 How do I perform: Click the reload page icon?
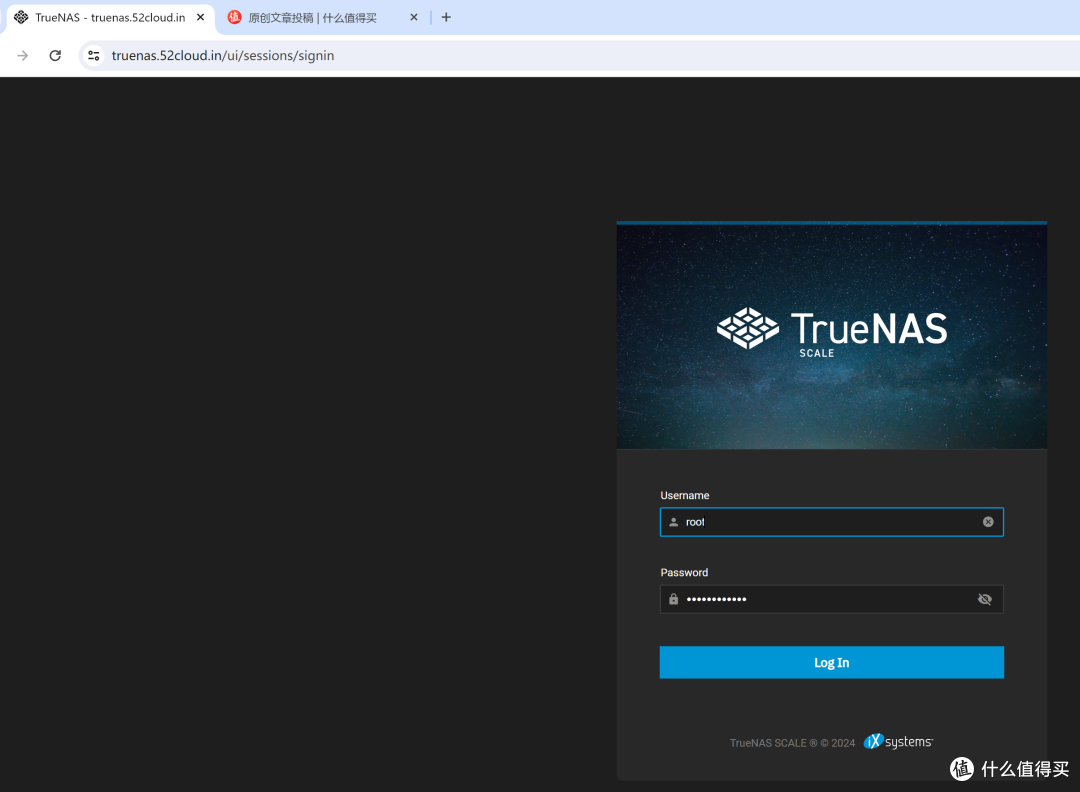point(55,55)
